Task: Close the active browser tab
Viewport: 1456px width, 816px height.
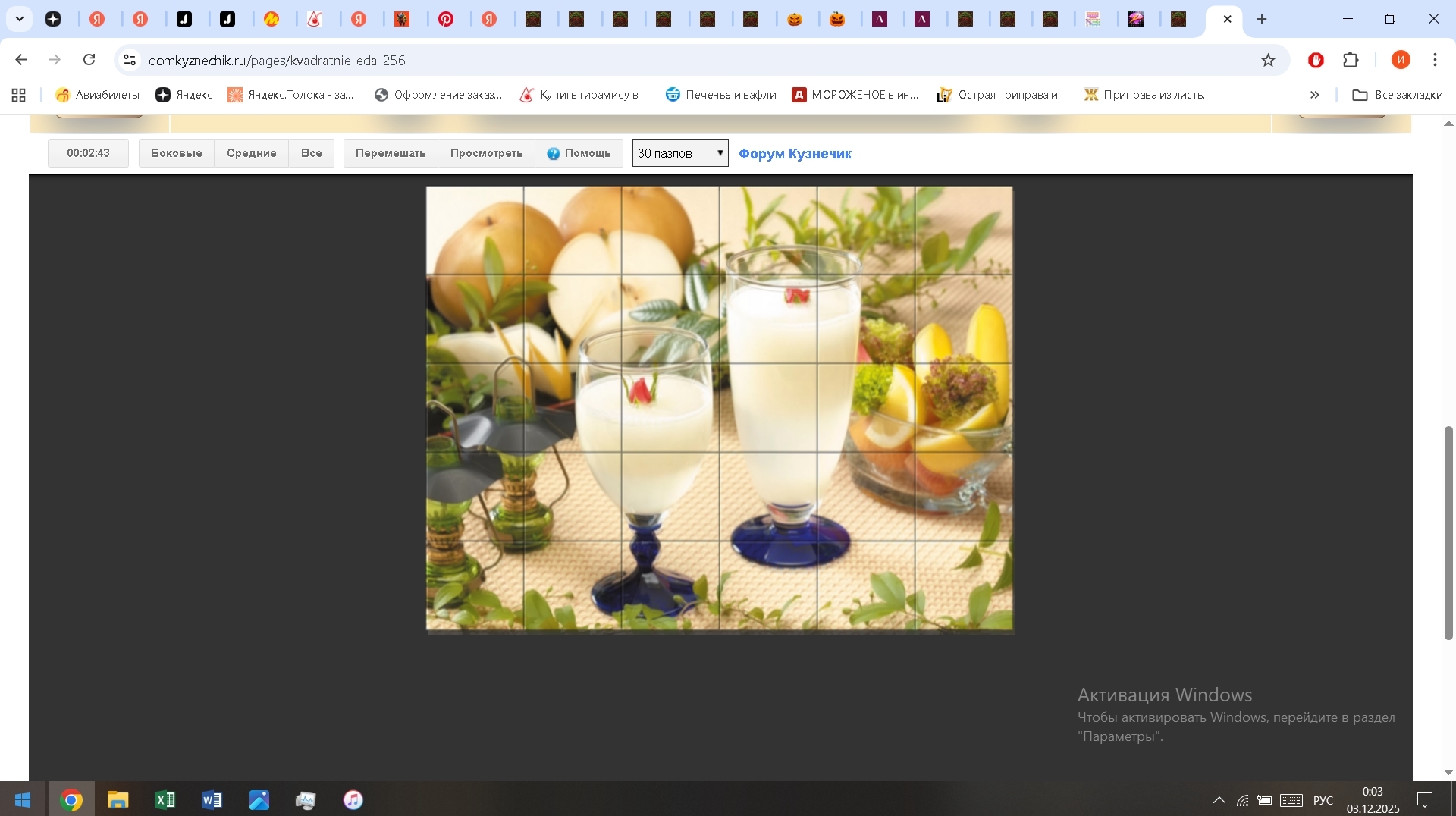Action: (x=1228, y=19)
